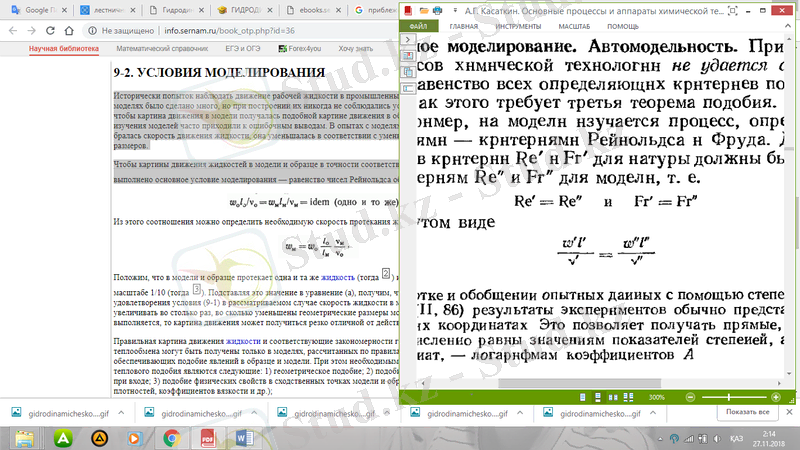Screen dimensions: 800x450
Task: Click the Показать все downloads button
Action: coord(747,412)
